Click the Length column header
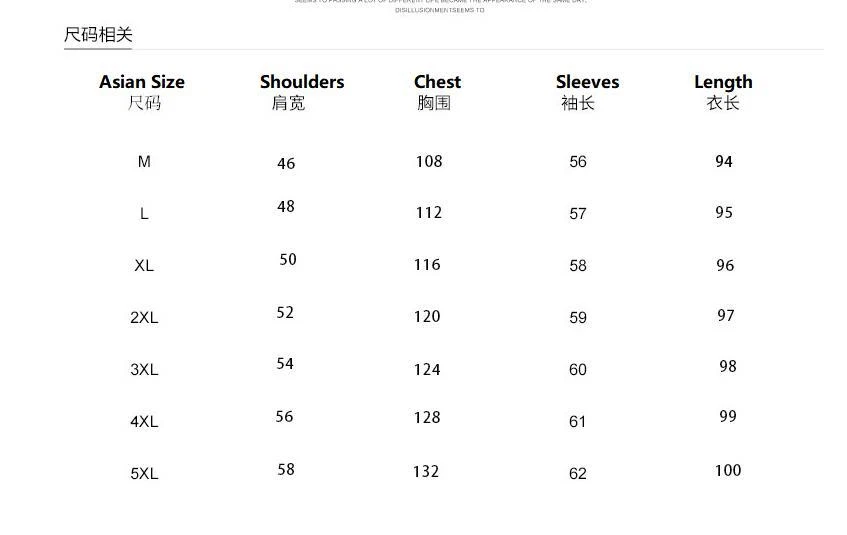 pyautogui.click(x=723, y=82)
